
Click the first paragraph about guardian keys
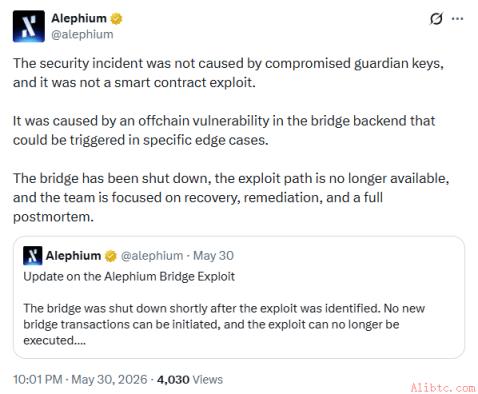click(x=228, y=73)
